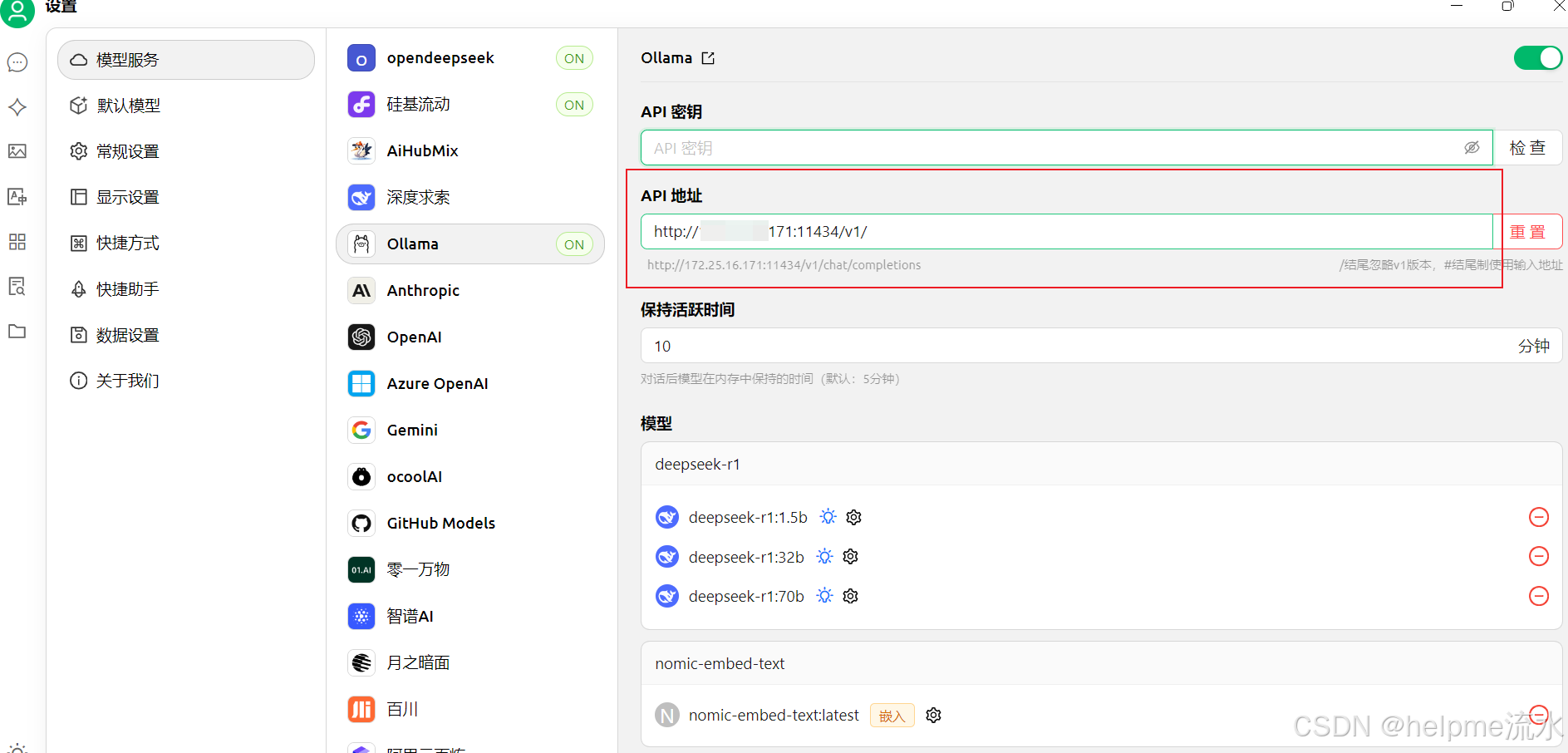Click the 检查 check button
Image resolution: width=1568 pixels, height=753 pixels.
click(x=1527, y=148)
